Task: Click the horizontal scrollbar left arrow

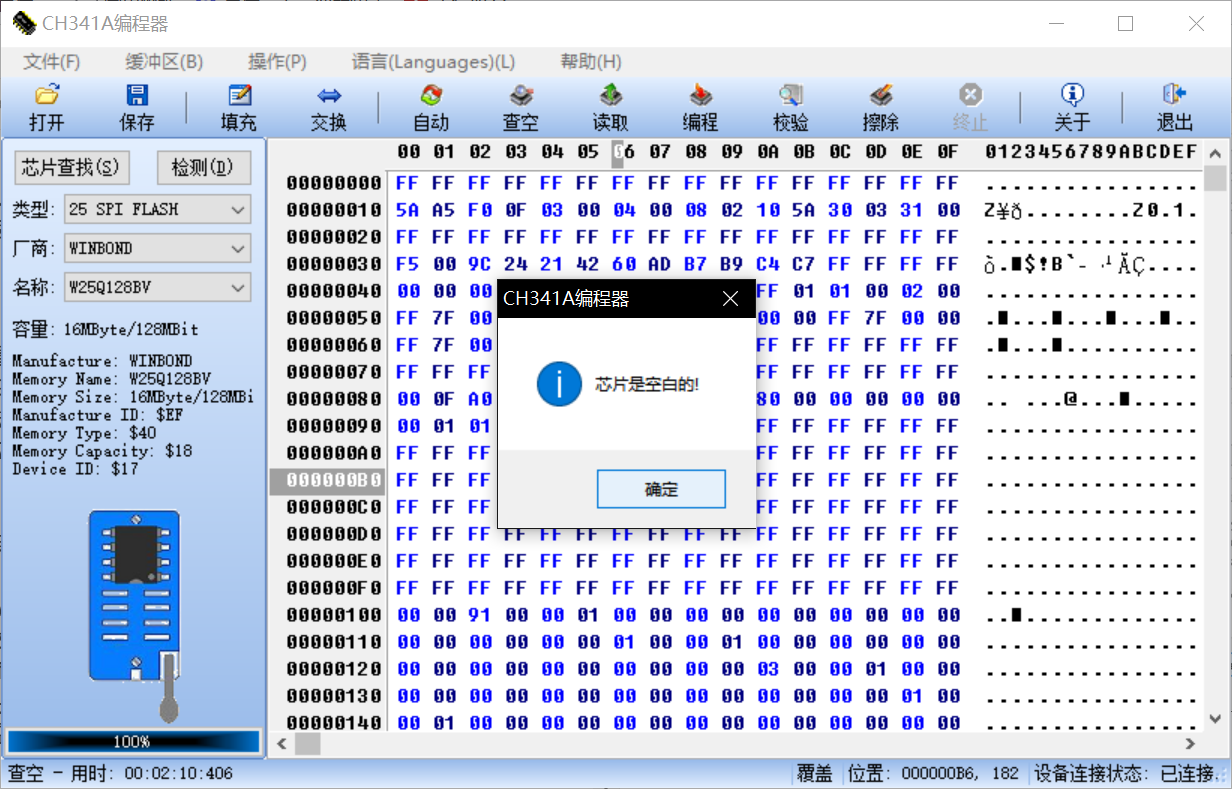Action: coord(282,744)
